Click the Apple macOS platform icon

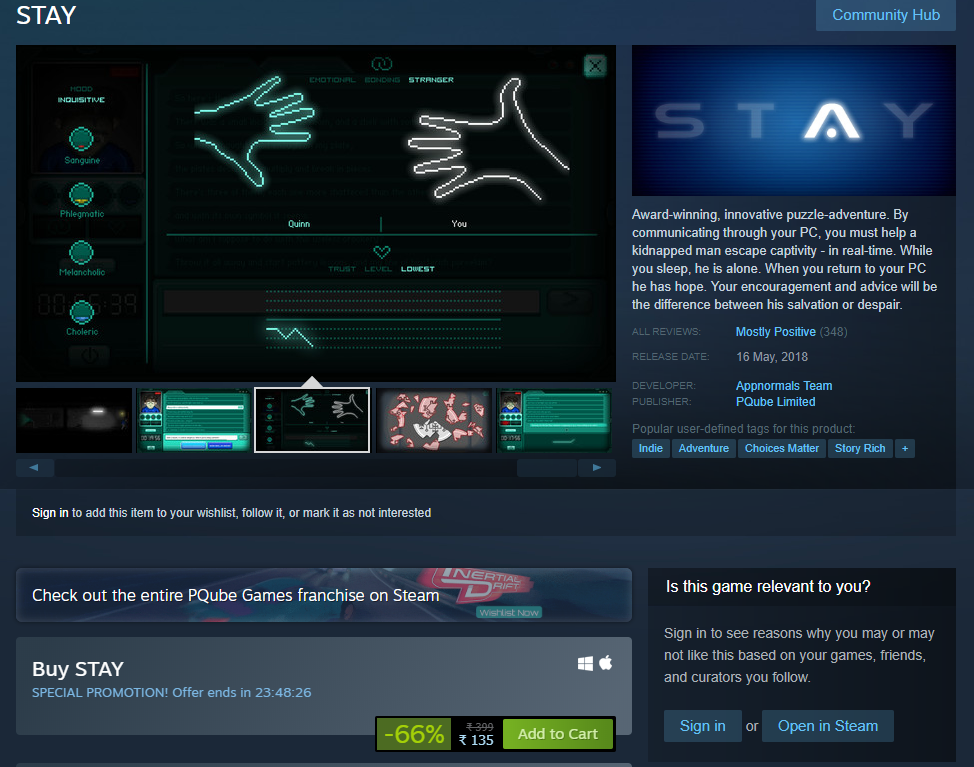(606, 663)
